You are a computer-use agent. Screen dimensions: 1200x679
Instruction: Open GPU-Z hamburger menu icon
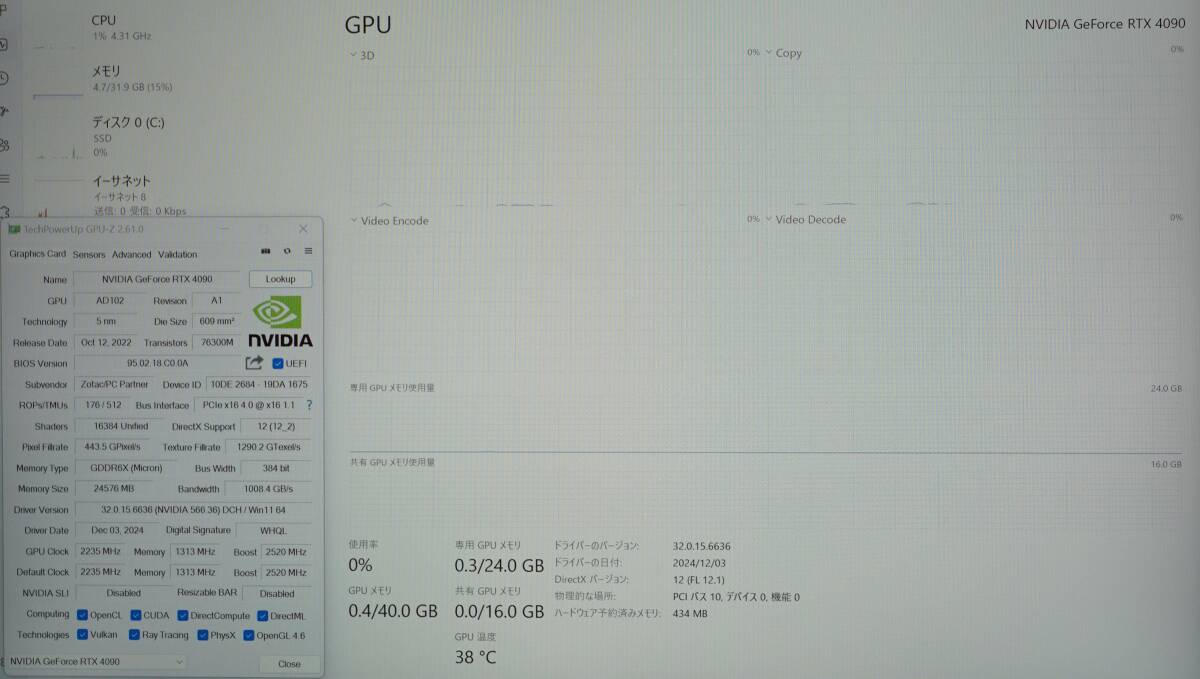[x=308, y=251]
